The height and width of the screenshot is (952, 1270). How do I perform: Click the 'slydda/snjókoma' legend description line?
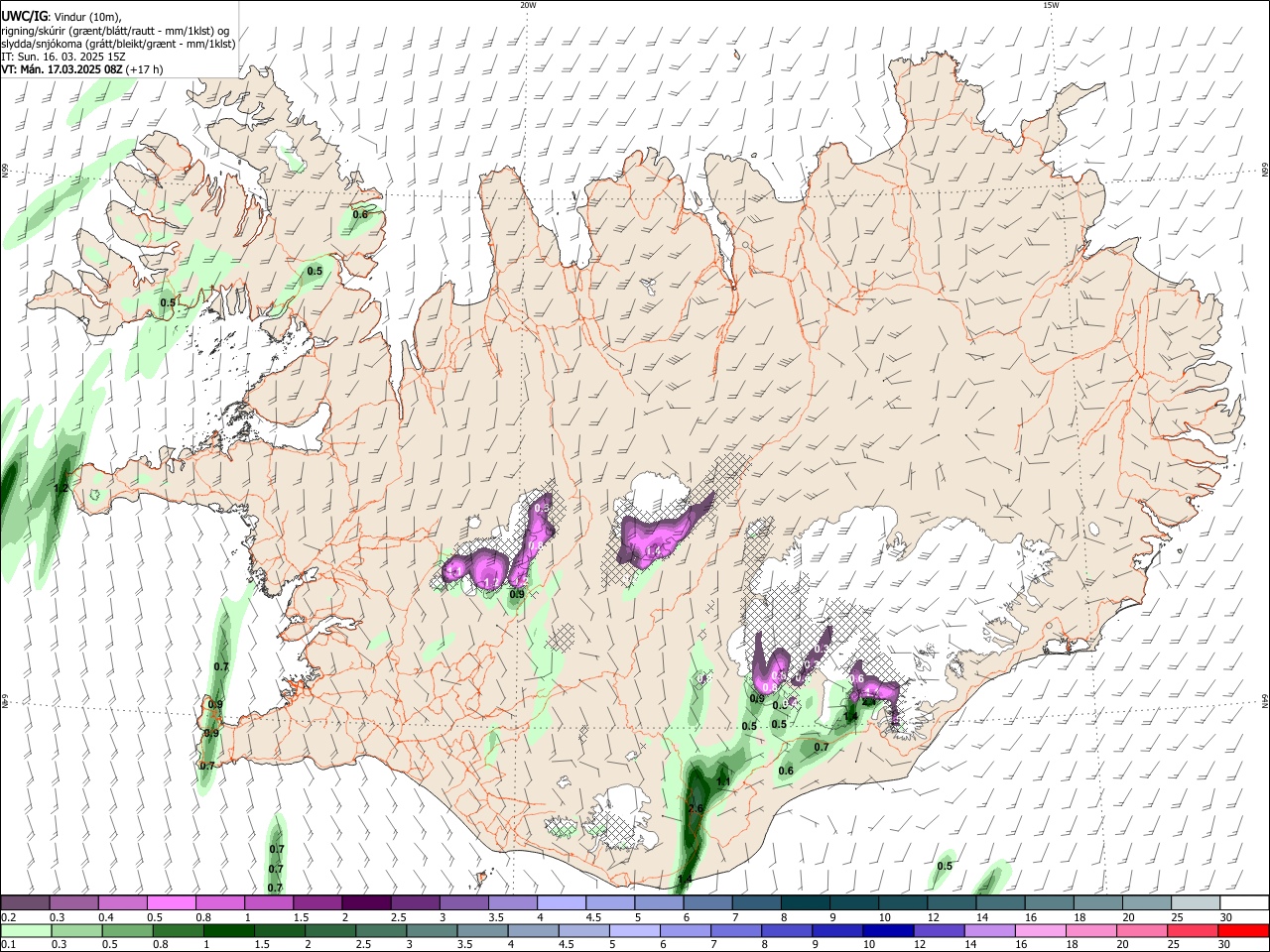(118, 44)
